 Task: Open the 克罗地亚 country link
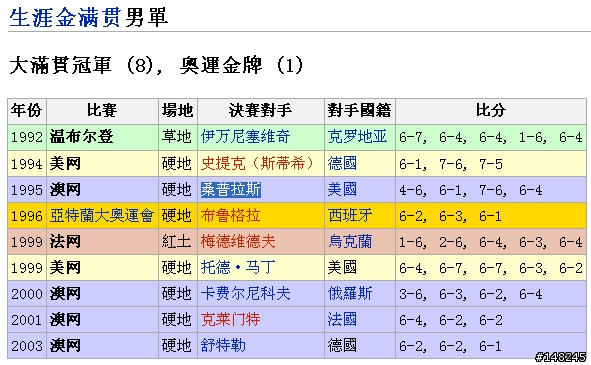pos(357,137)
